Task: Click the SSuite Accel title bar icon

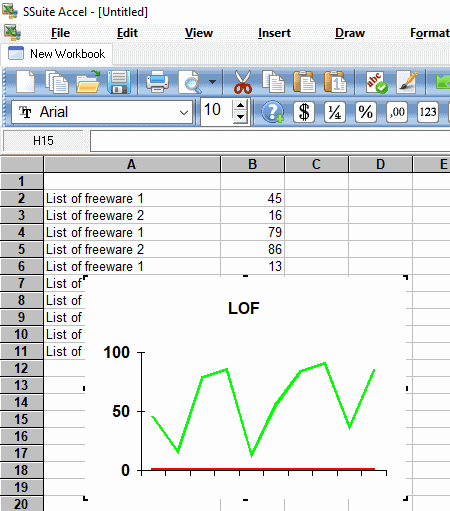Action: tap(10, 11)
